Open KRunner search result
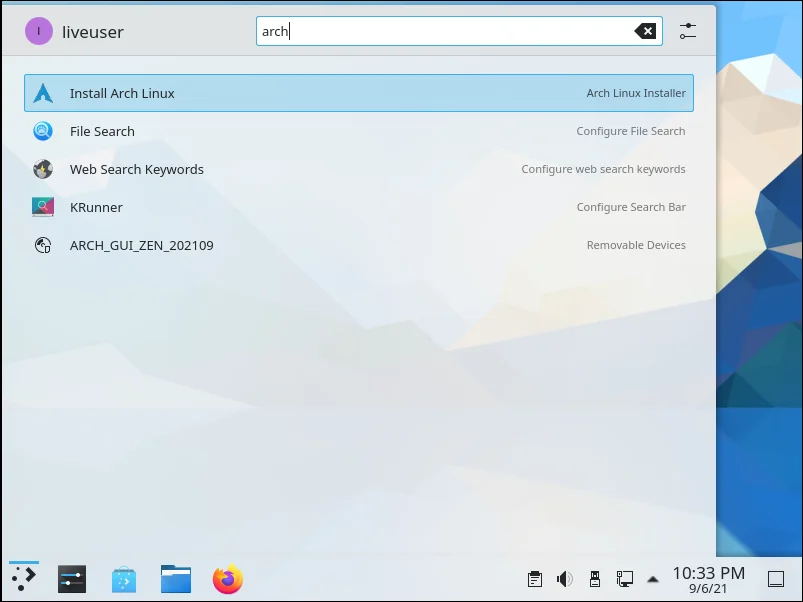The height and width of the screenshot is (602, 803). click(358, 207)
